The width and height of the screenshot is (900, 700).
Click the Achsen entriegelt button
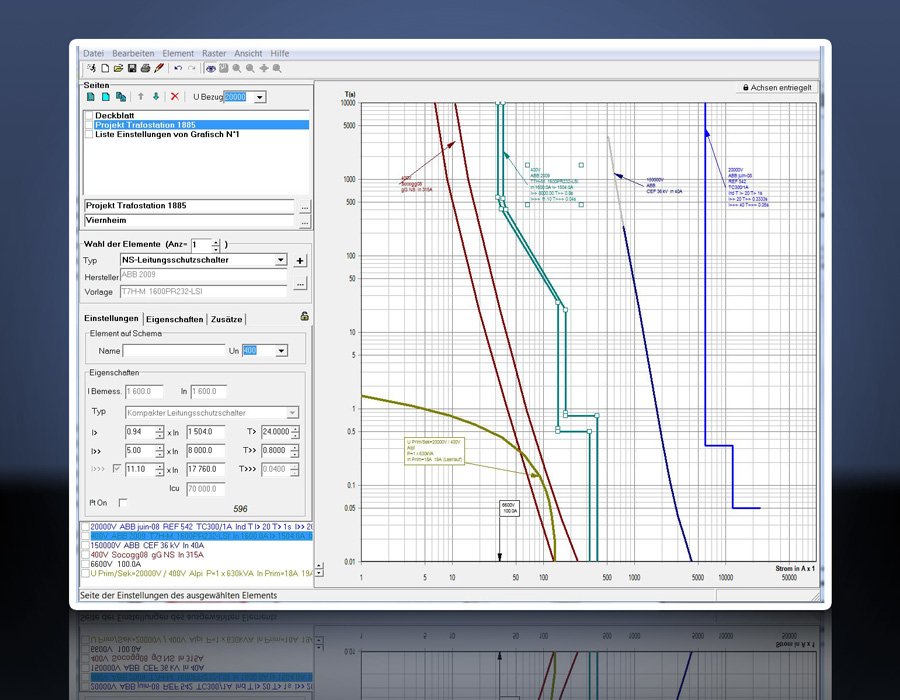[776, 88]
